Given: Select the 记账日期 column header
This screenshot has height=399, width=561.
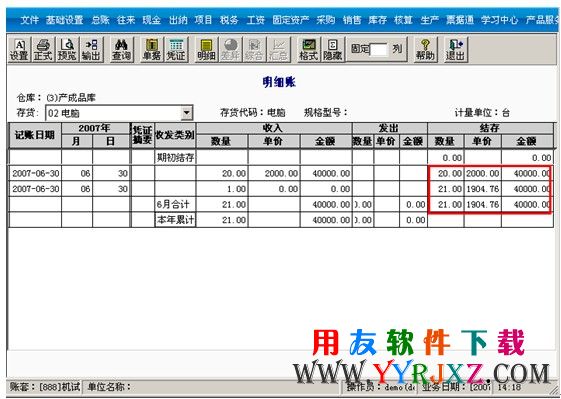Looking at the screenshot, I should point(35,135).
